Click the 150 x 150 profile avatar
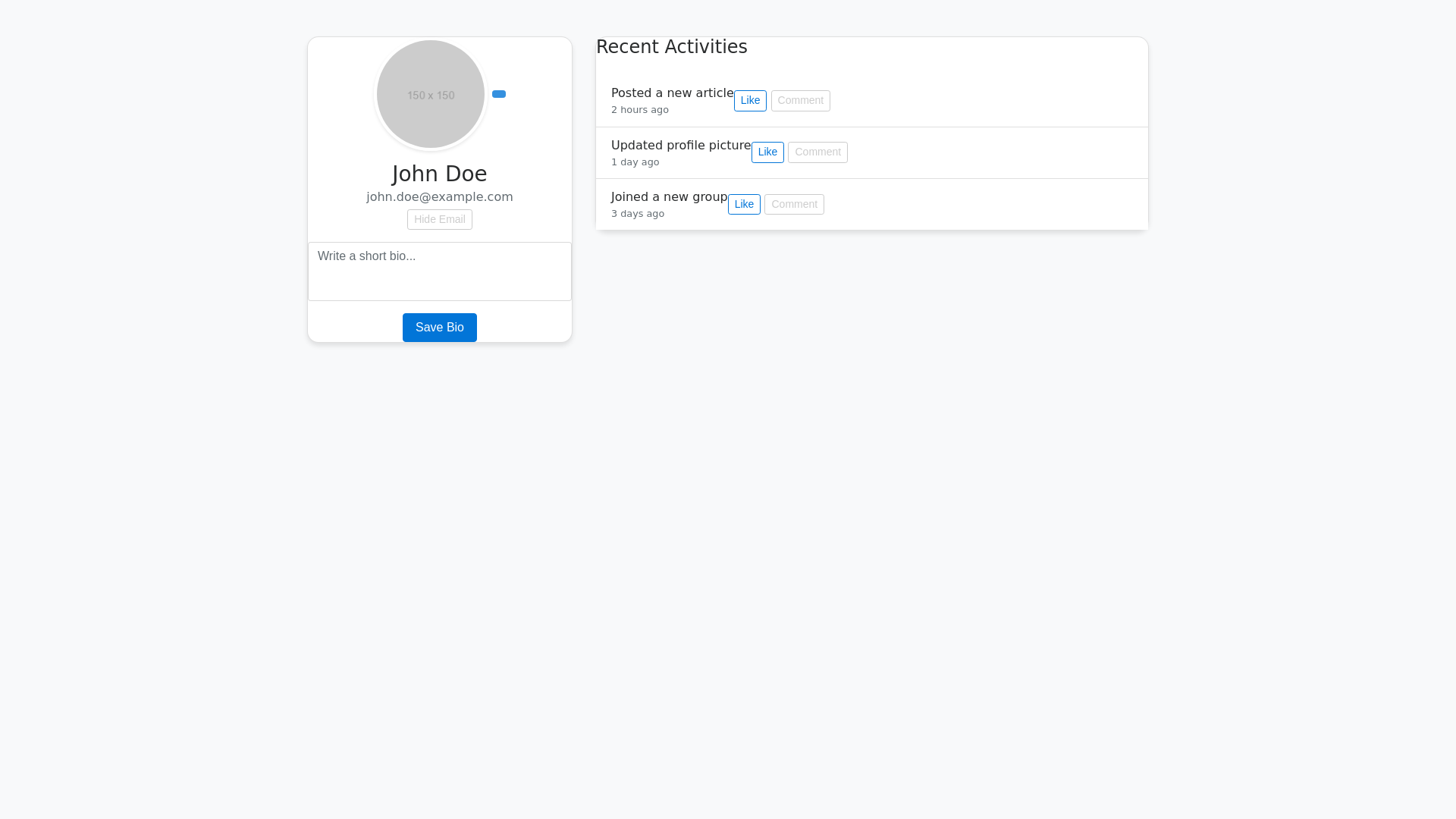The image size is (1456, 819). [x=430, y=94]
